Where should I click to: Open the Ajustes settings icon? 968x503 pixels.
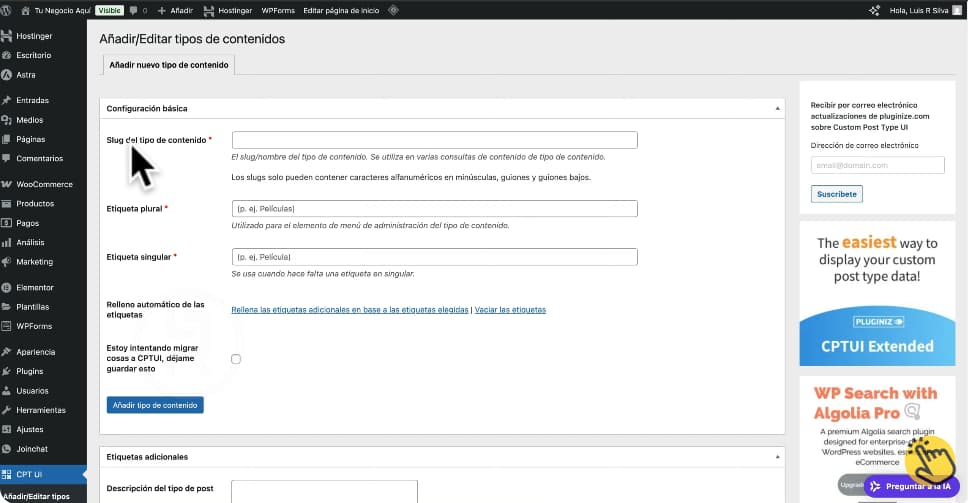[x=7, y=430]
